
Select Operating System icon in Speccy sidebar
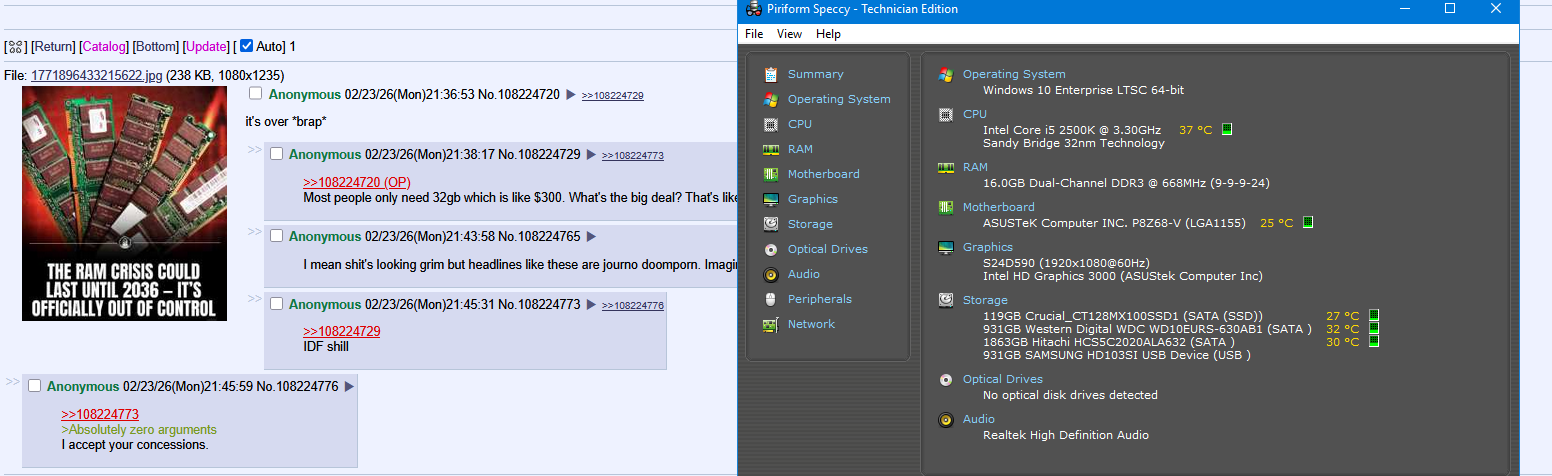770,99
